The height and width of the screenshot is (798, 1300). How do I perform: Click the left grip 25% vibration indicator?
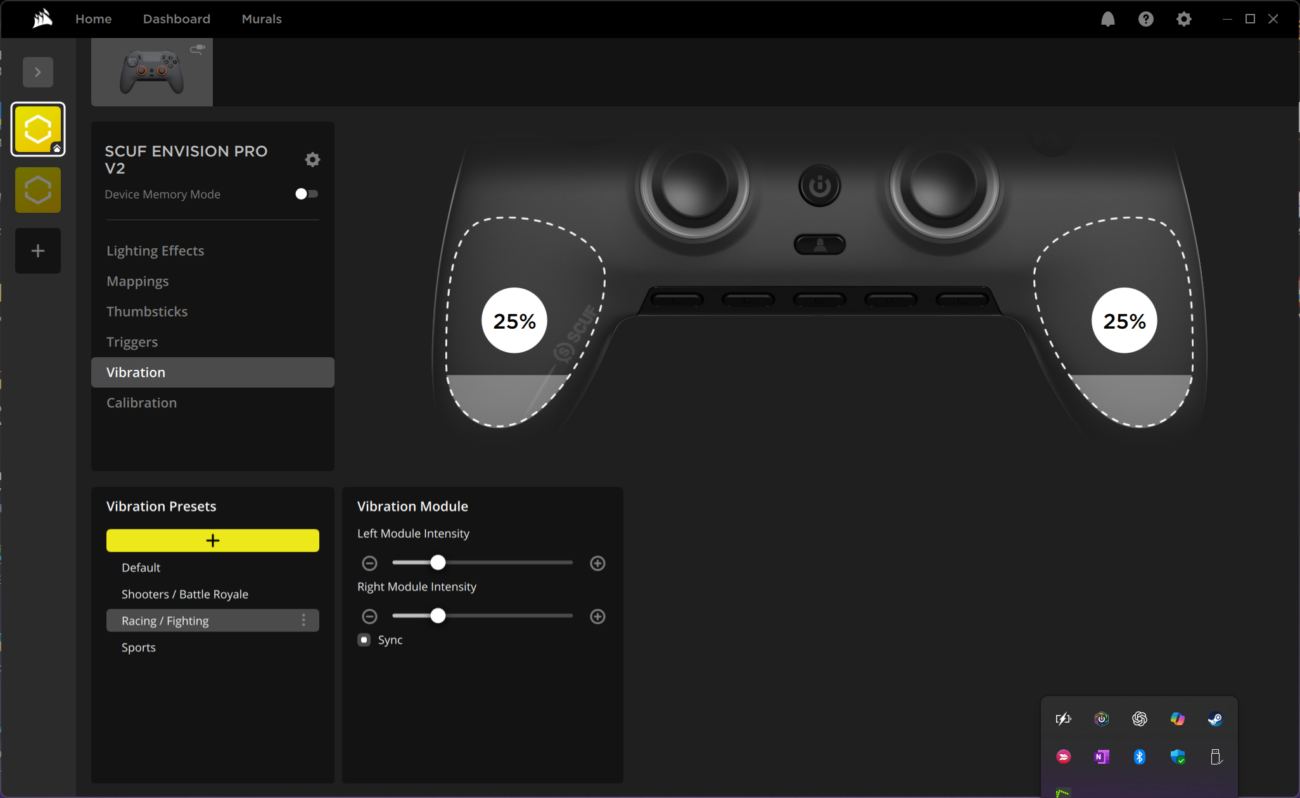tap(515, 321)
